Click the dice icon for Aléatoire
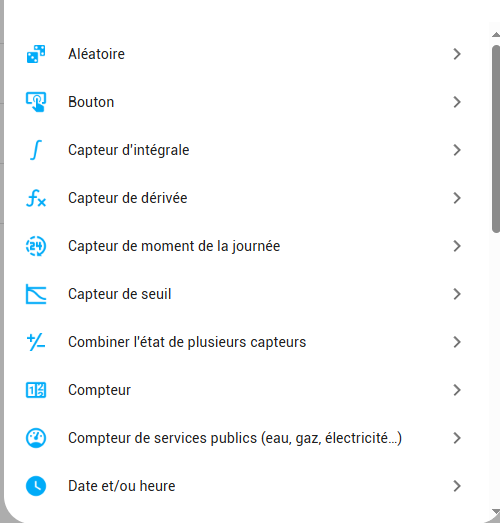 click(x=36, y=54)
